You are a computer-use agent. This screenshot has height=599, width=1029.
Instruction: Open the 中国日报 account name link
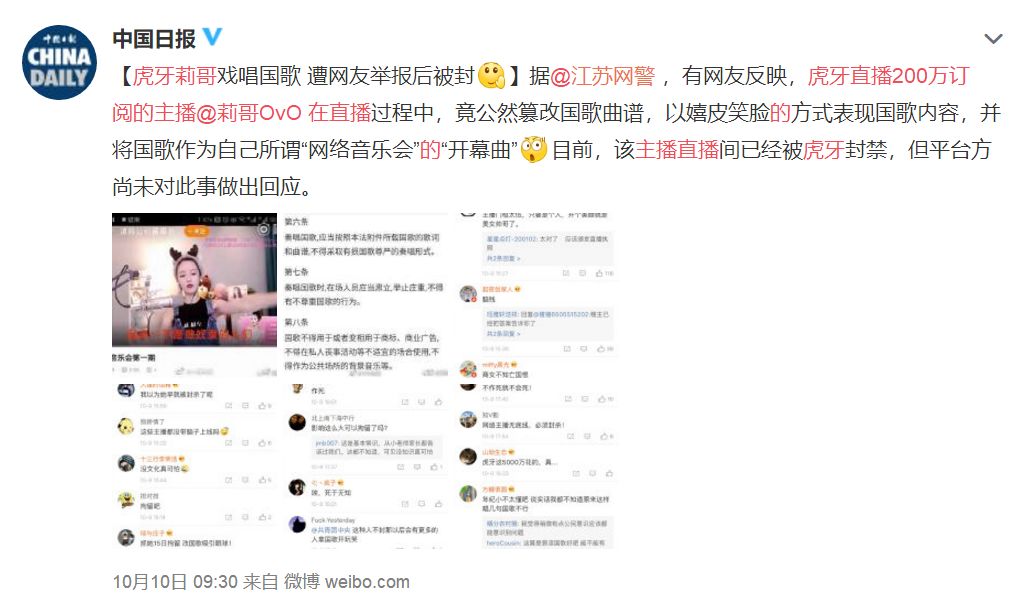coord(154,39)
